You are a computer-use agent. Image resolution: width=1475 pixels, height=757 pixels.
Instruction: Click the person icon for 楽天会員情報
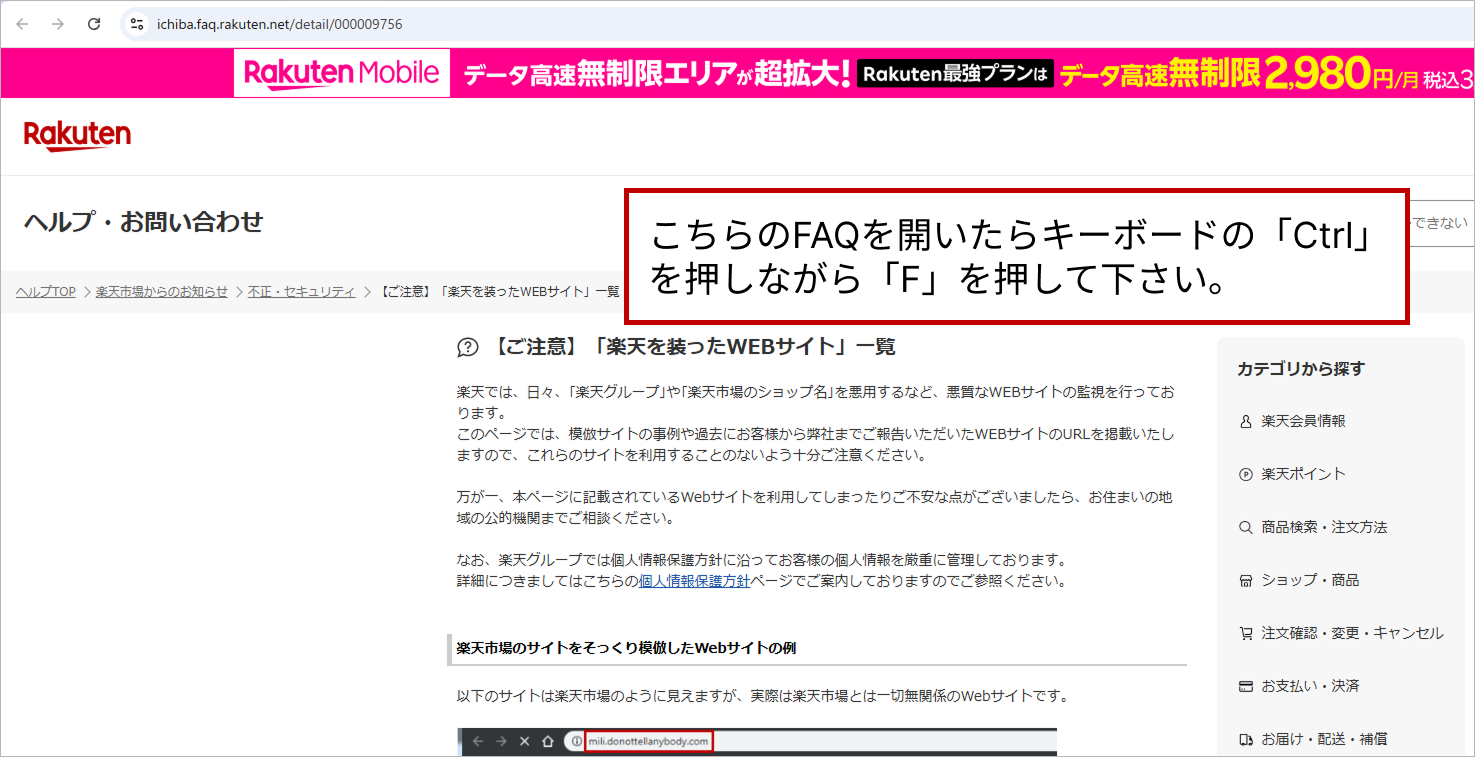click(x=1245, y=422)
